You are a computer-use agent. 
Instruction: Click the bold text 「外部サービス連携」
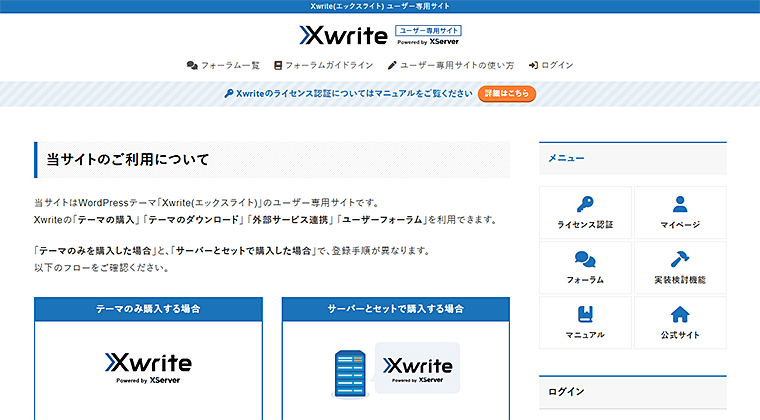click(290, 220)
